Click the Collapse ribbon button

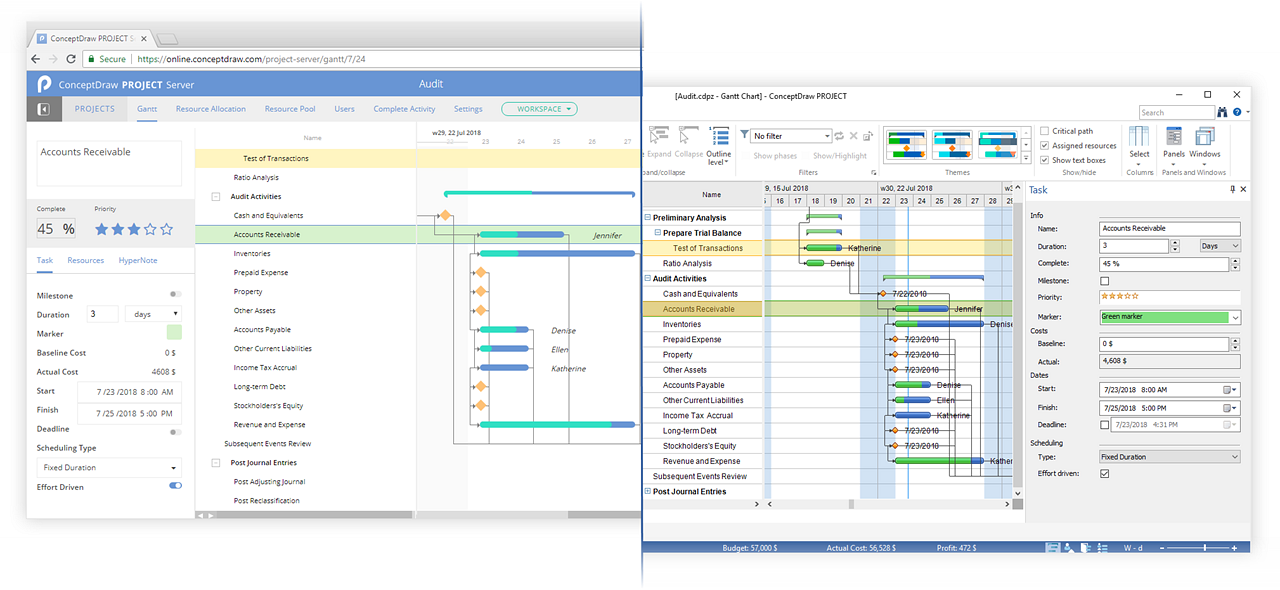coord(689,142)
